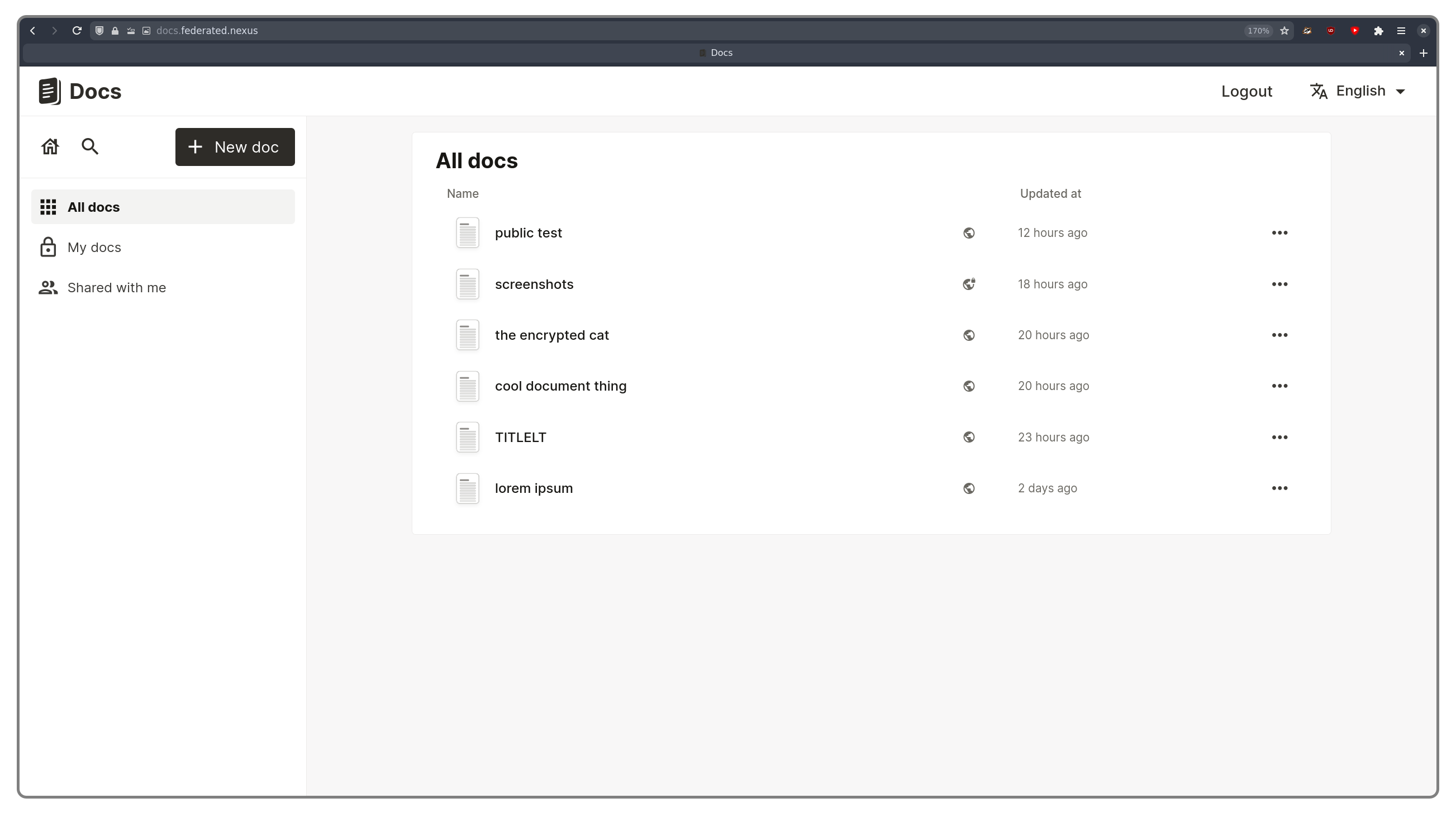Click globe icon for the encrypted cat
The image size is (1456, 817).
click(969, 335)
